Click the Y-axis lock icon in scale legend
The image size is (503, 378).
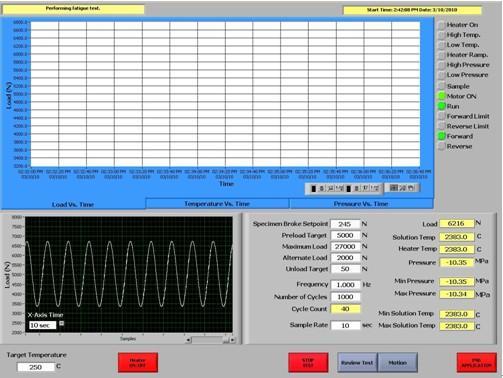356,189
